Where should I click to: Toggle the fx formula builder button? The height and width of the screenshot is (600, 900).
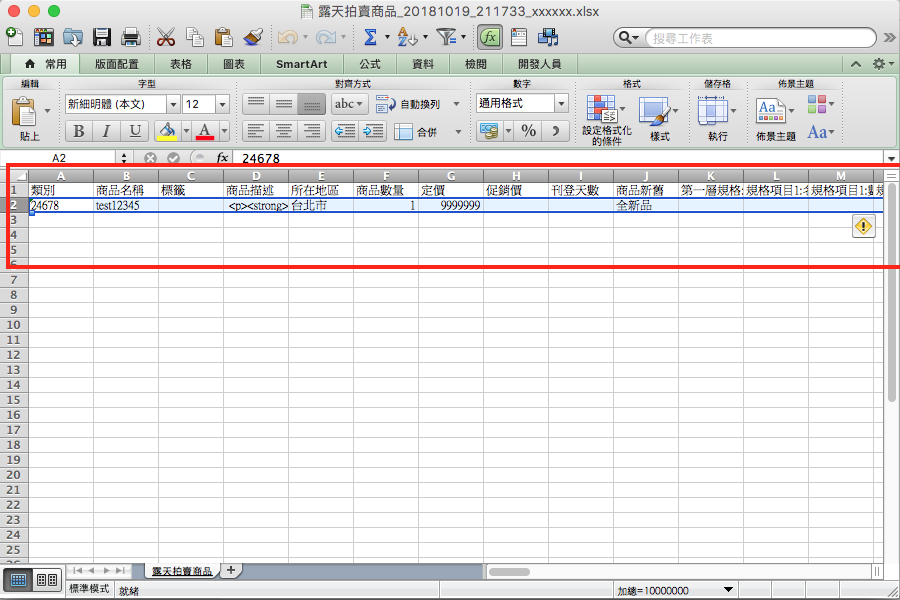point(489,37)
